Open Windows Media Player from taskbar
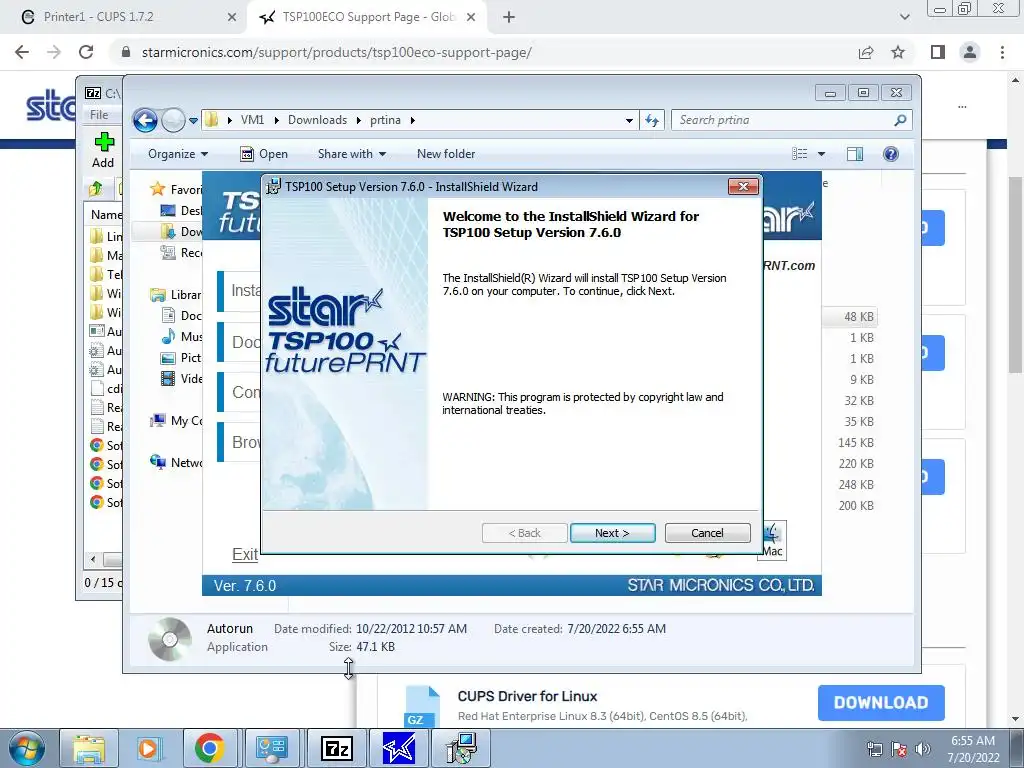1024x768 pixels. 148,748
